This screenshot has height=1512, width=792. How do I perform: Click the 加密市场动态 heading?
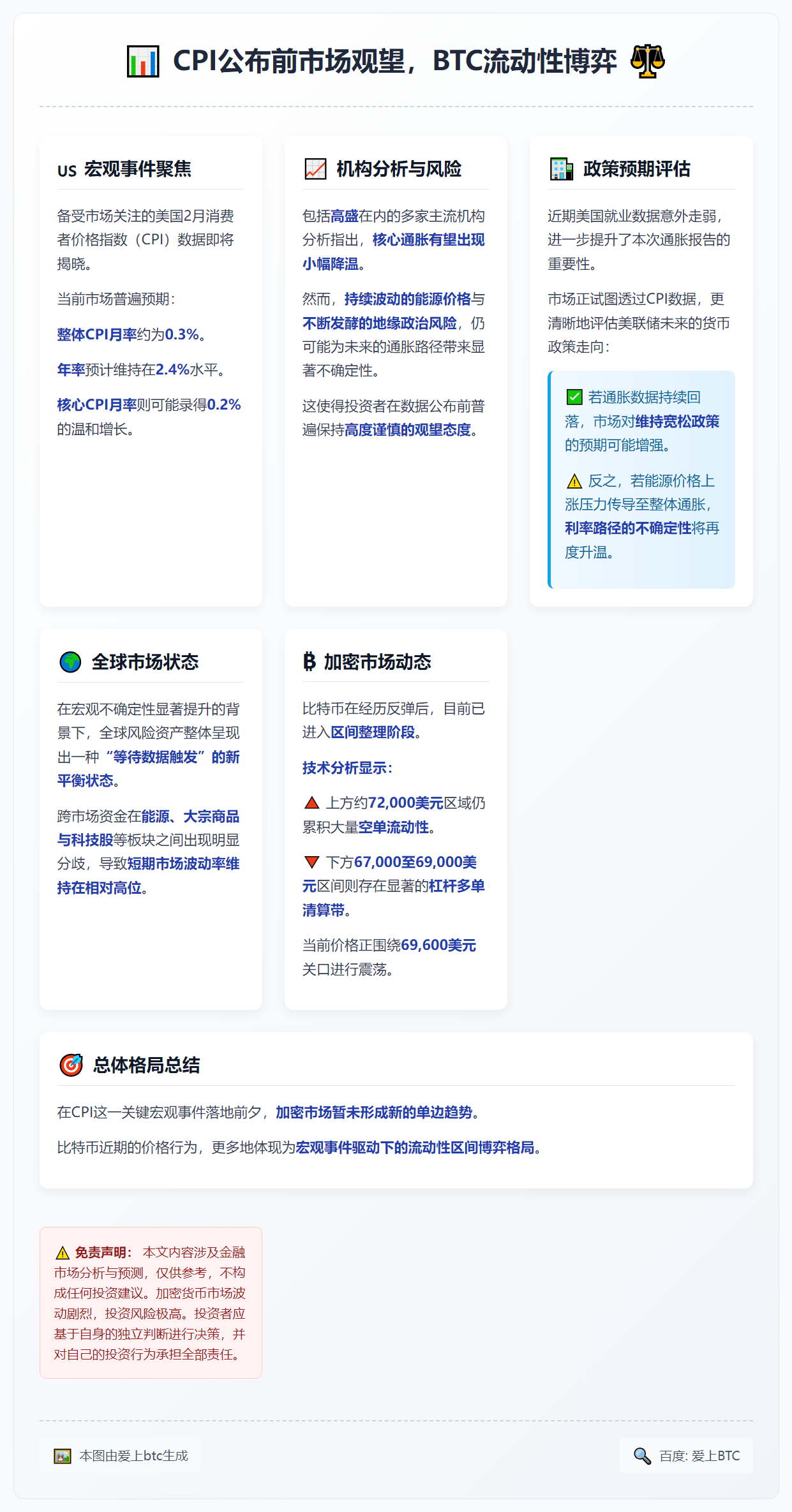click(x=377, y=662)
